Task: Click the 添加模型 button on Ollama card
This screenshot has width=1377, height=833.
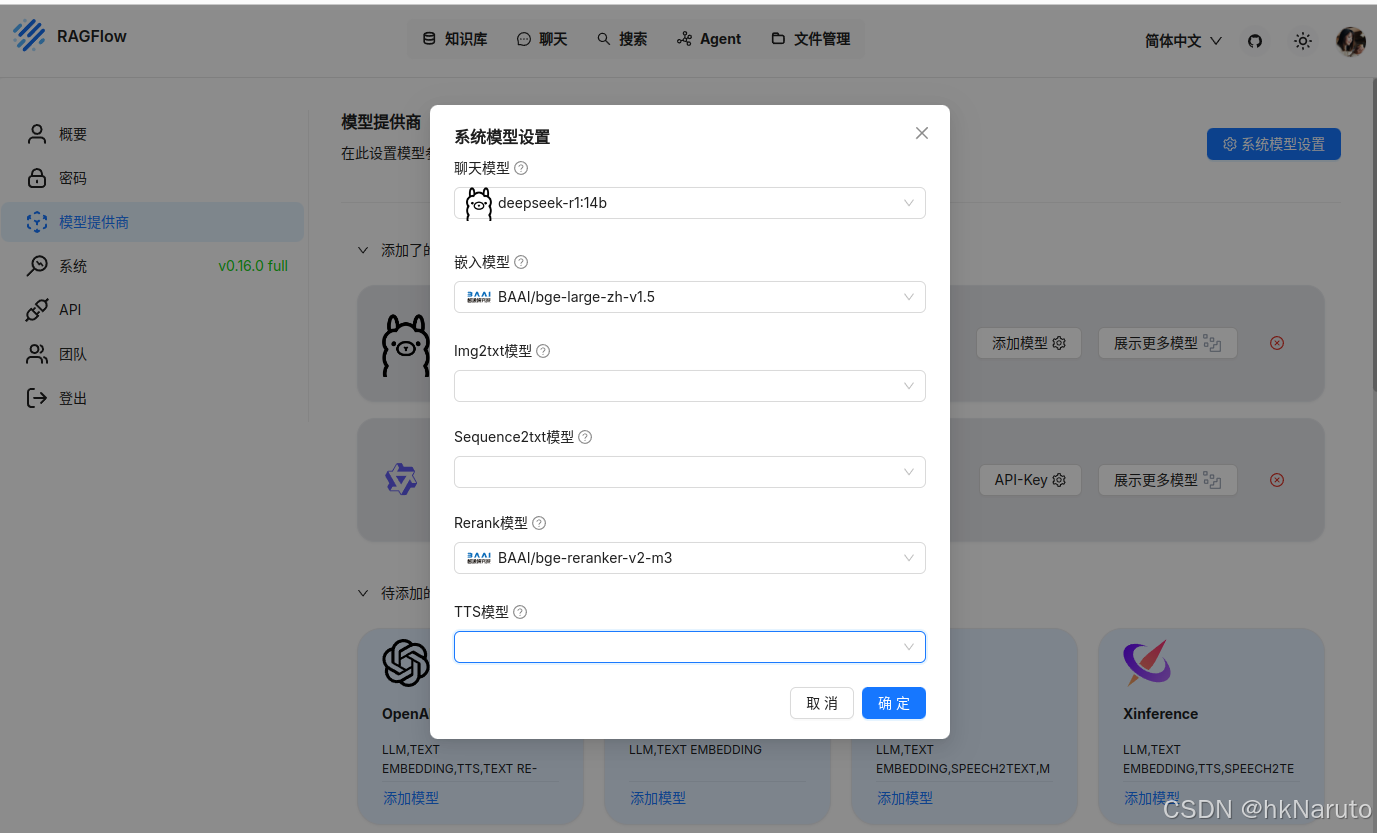Action: 1029,343
